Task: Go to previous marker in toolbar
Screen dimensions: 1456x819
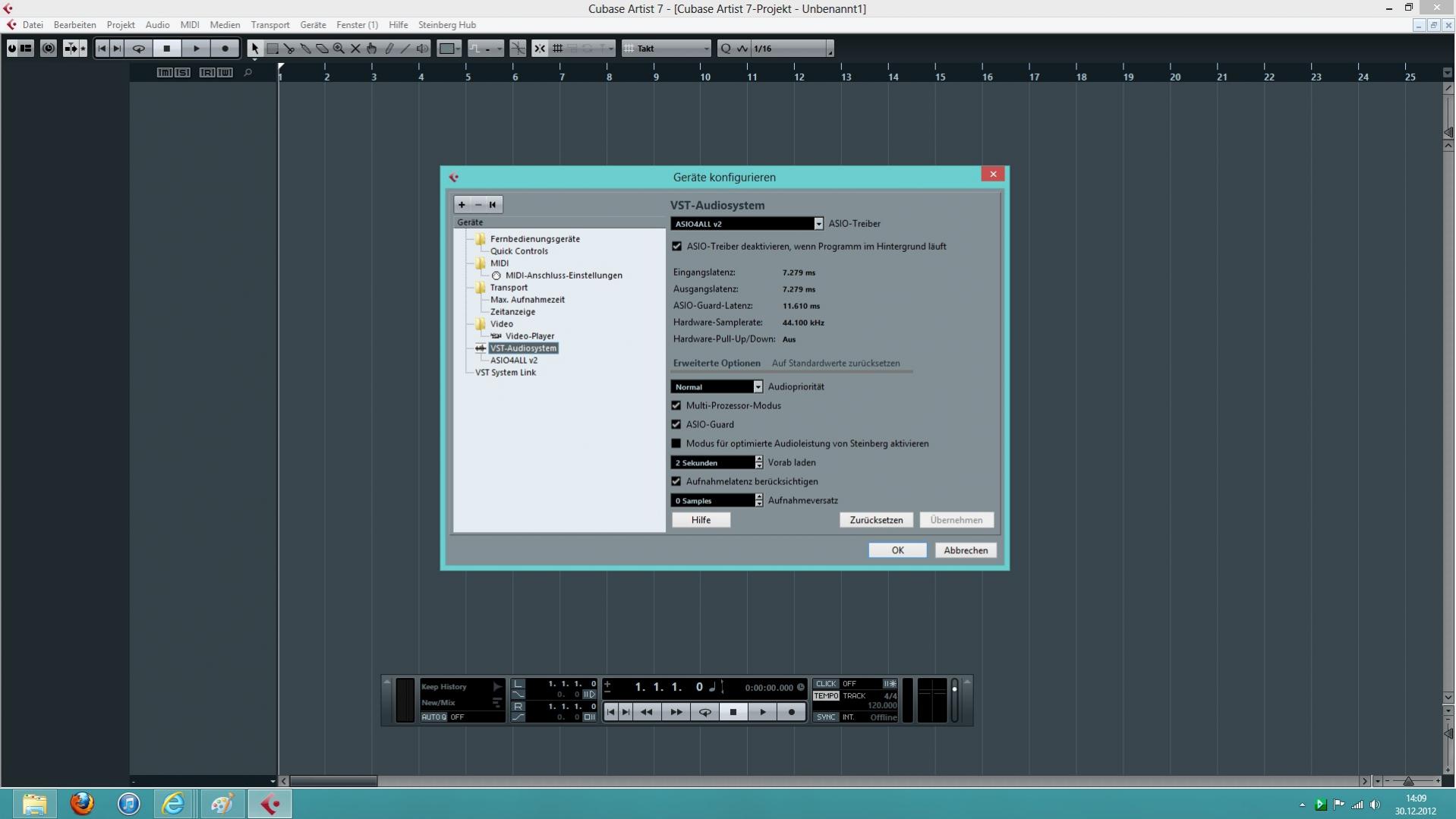Action: 102,49
